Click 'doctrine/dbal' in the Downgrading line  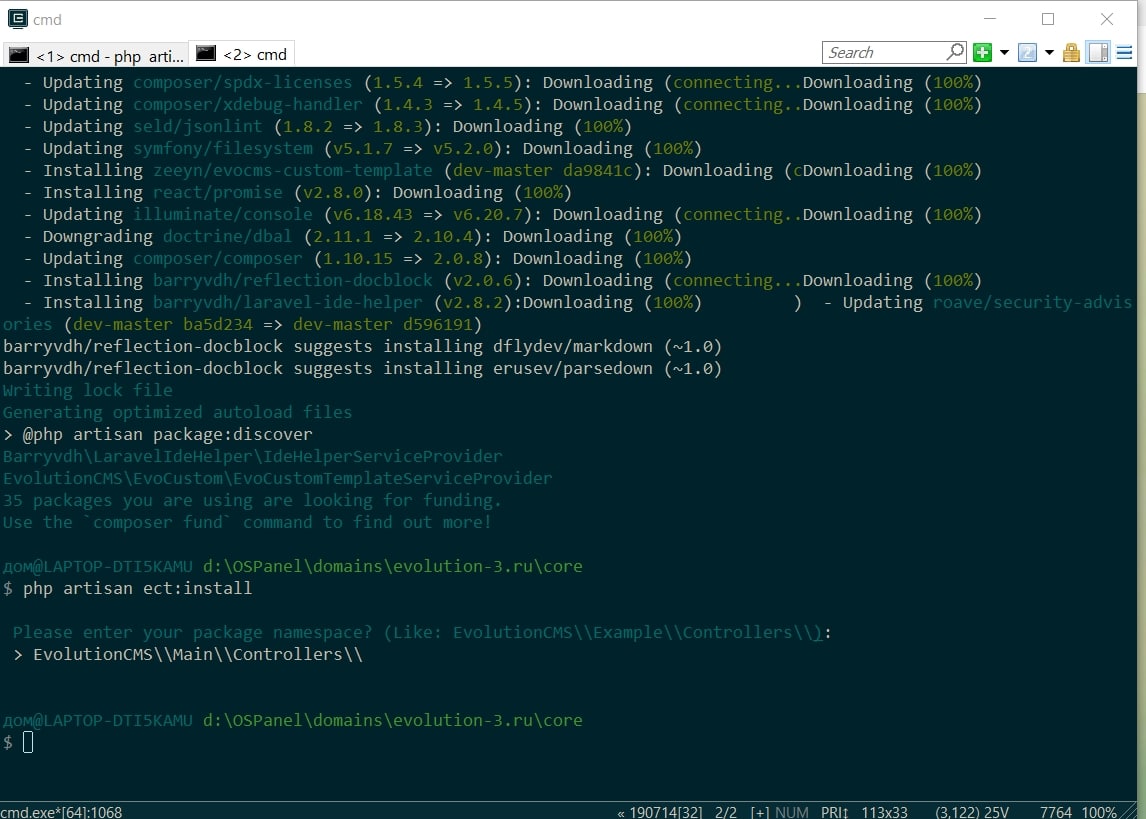[227, 237]
